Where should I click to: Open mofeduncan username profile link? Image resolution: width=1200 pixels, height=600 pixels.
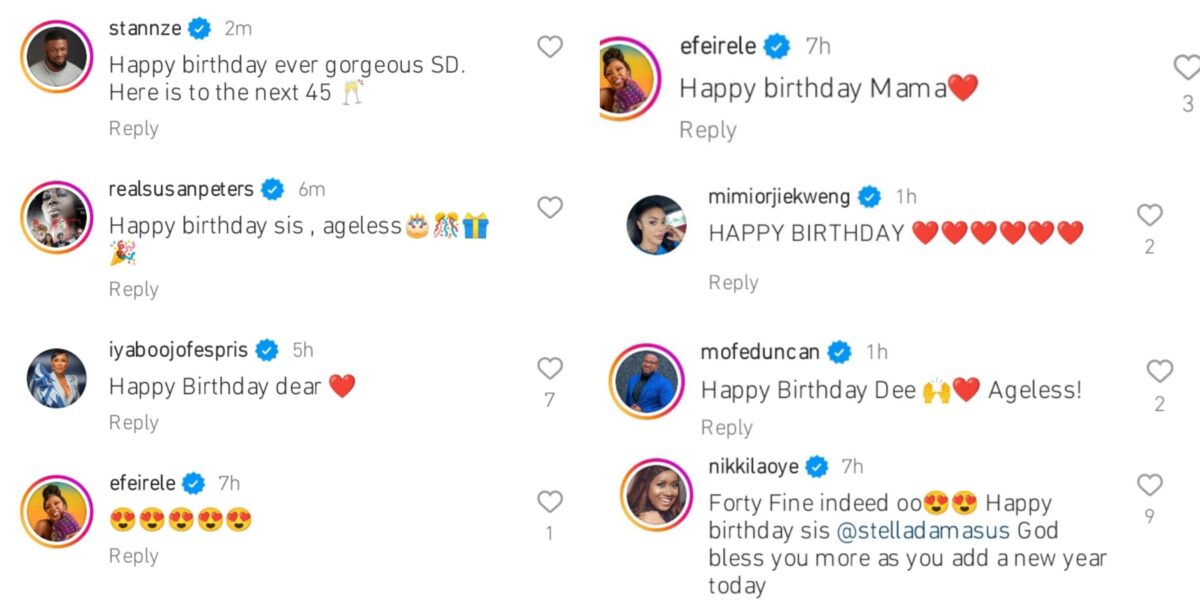[760, 352]
